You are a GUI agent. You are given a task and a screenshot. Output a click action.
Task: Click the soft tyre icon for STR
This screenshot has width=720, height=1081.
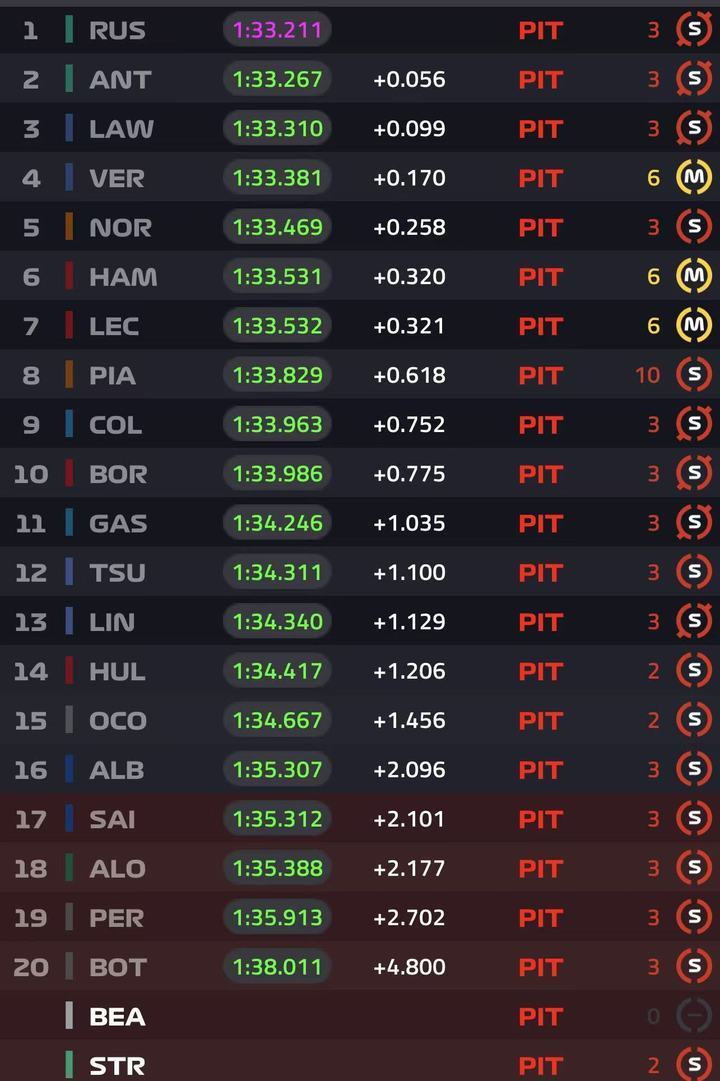point(694,1064)
